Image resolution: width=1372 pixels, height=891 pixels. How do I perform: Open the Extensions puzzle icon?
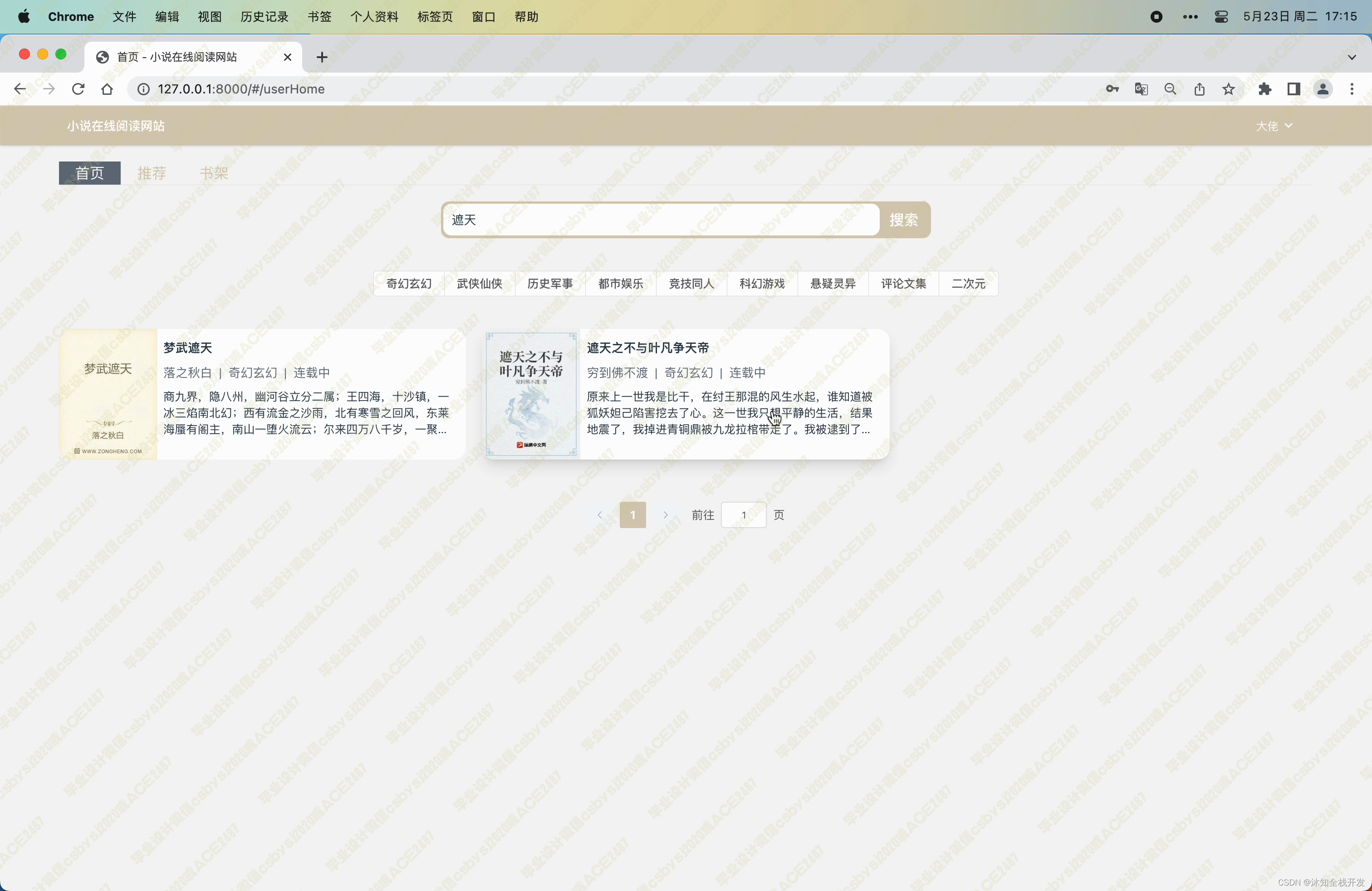tap(1265, 89)
